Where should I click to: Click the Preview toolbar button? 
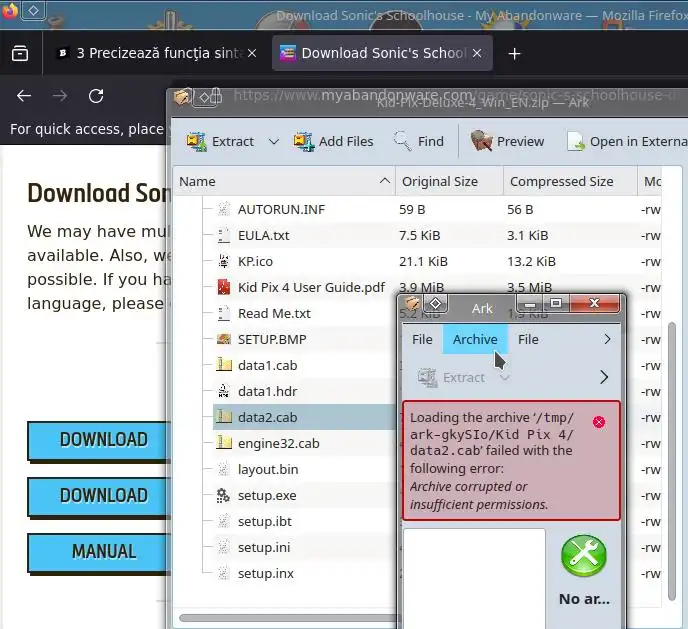pyautogui.click(x=507, y=141)
